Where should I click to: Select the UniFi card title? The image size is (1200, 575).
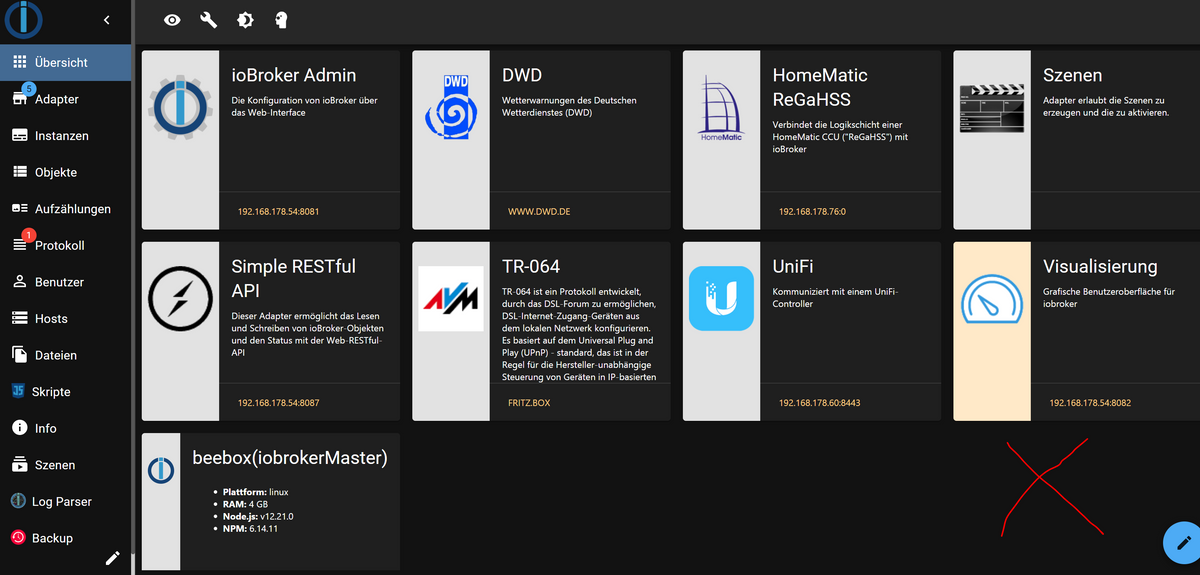795,266
